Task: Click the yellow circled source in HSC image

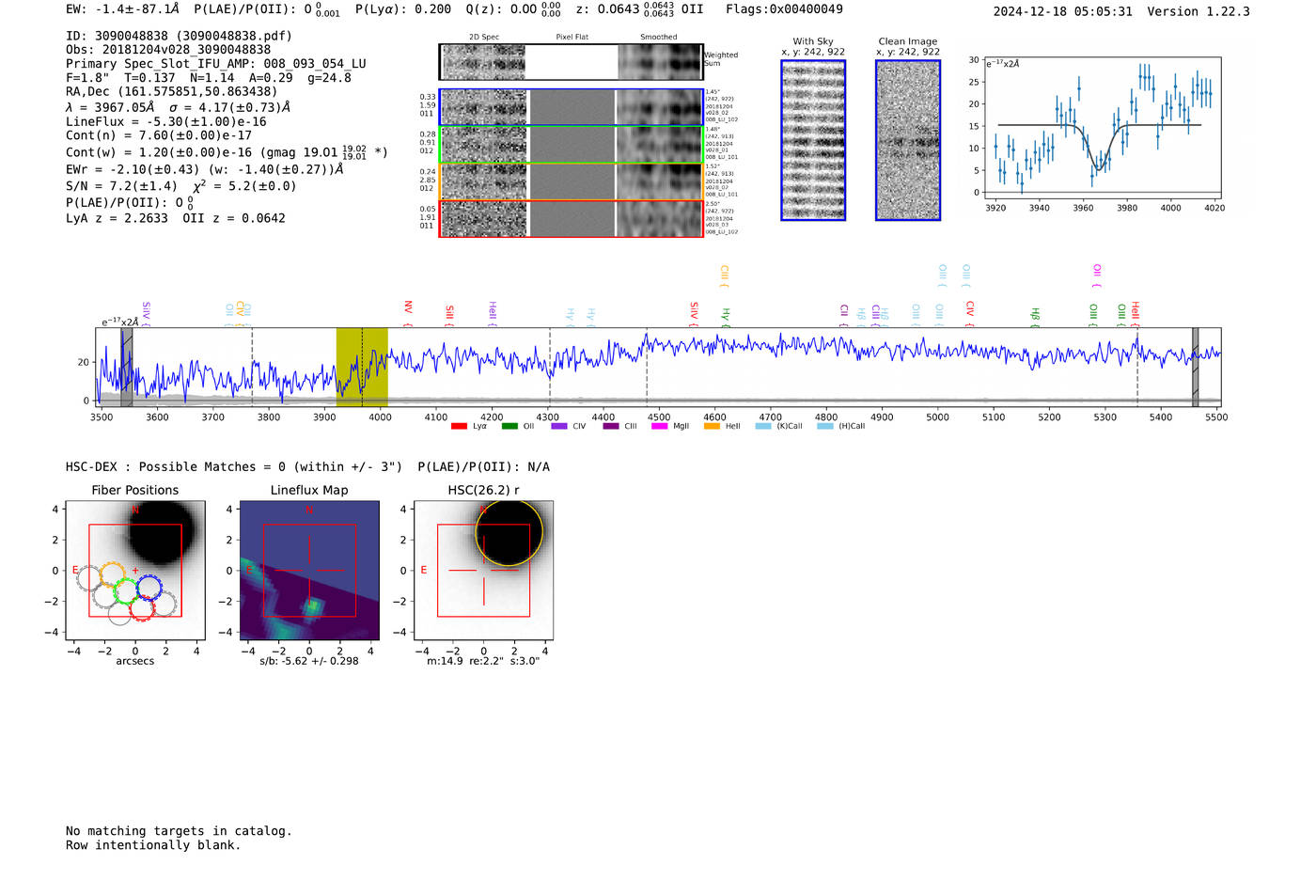Action: click(509, 533)
